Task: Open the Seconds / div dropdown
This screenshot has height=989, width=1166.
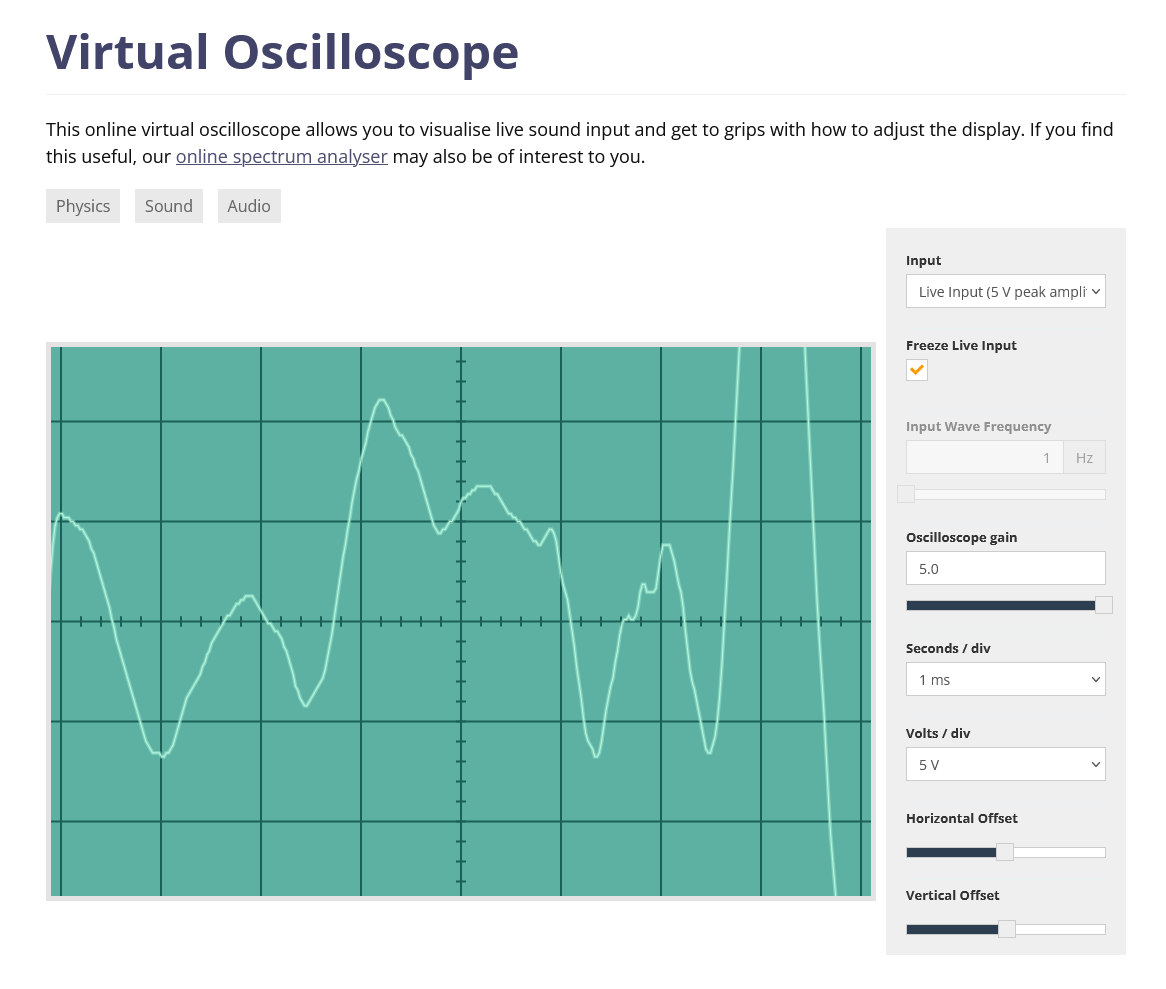Action: point(1005,679)
